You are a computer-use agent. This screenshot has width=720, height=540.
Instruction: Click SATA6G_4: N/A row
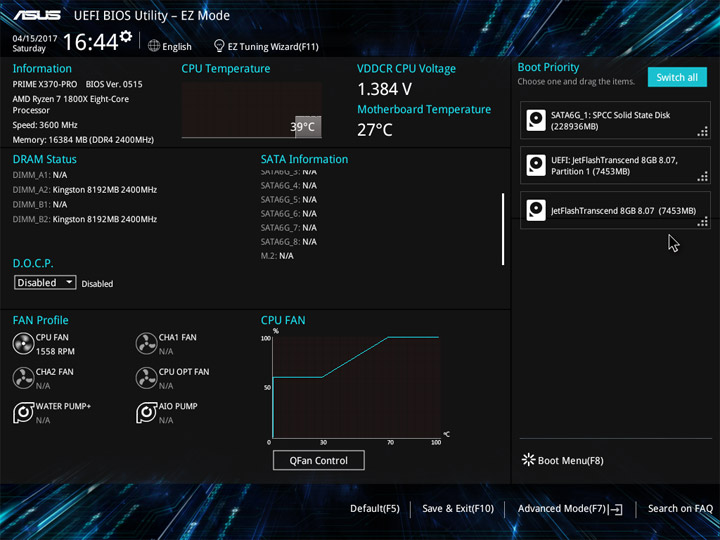[289, 186]
